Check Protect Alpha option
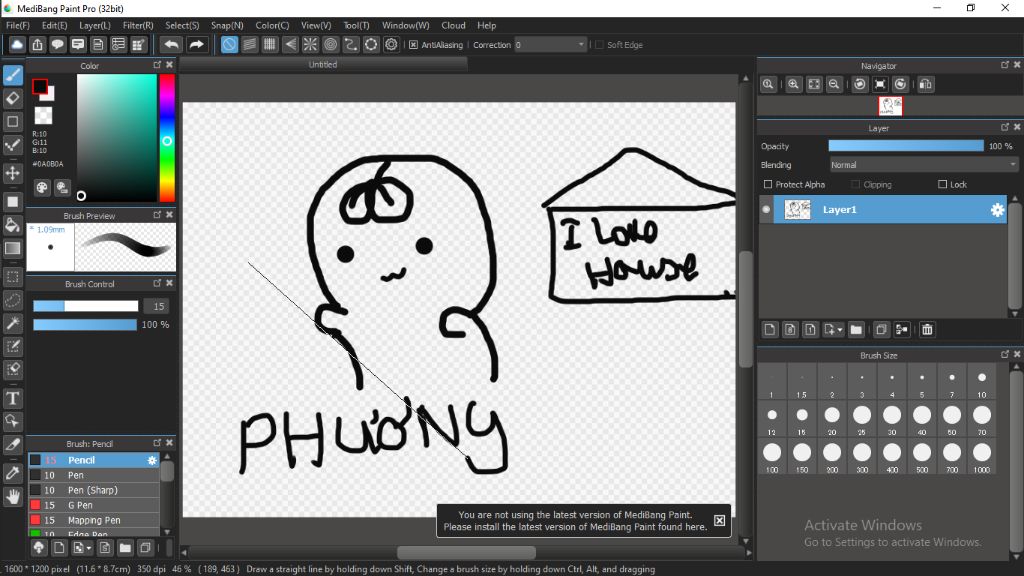The height and width of the screenshot is (576, 1024). click(x=768, y=185)
